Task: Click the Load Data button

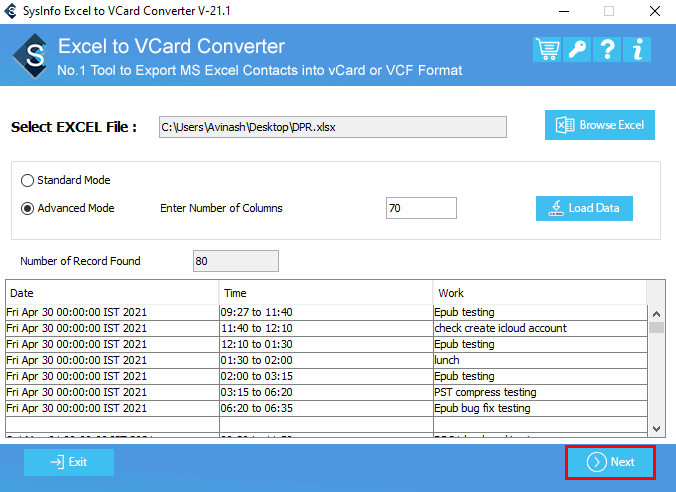Action: (x=584, y=208)
